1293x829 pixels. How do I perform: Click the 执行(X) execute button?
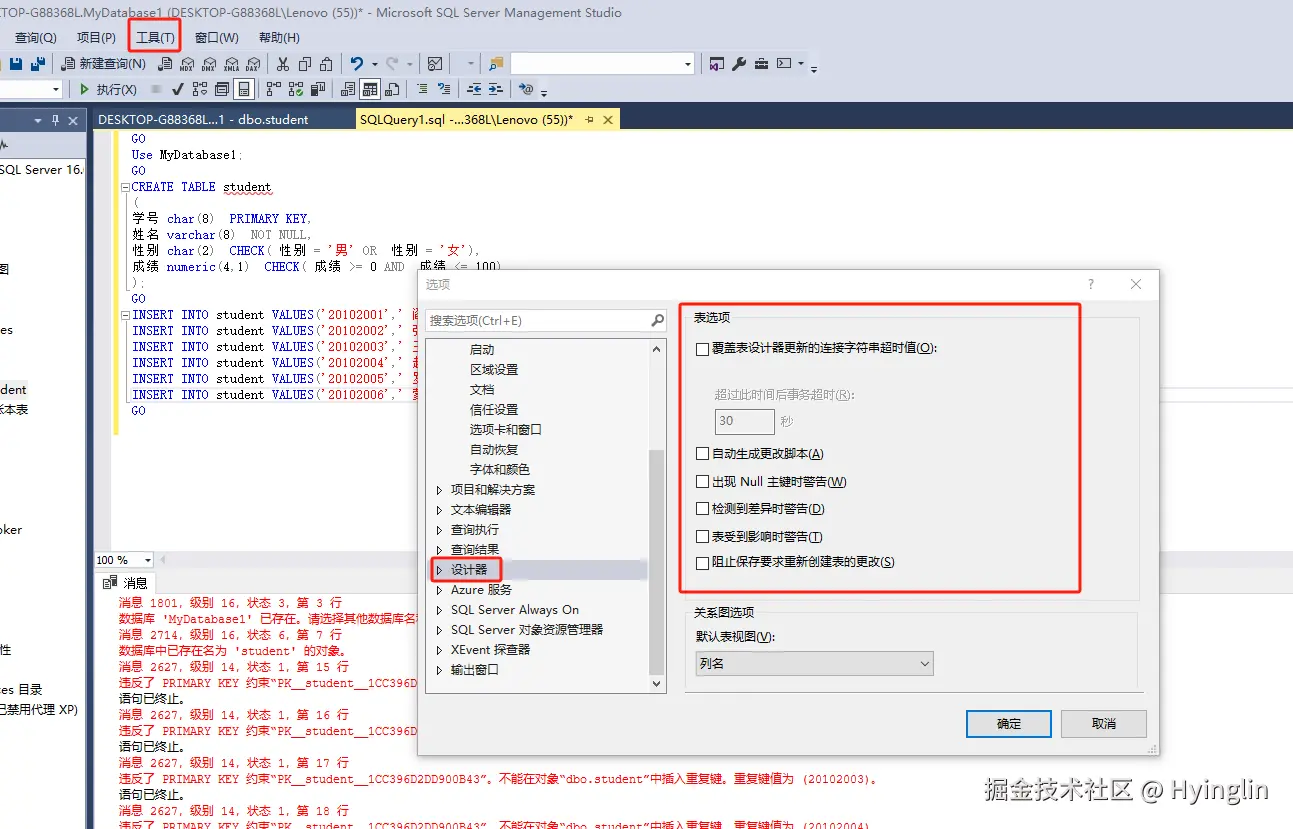click(x=108, y=89)
